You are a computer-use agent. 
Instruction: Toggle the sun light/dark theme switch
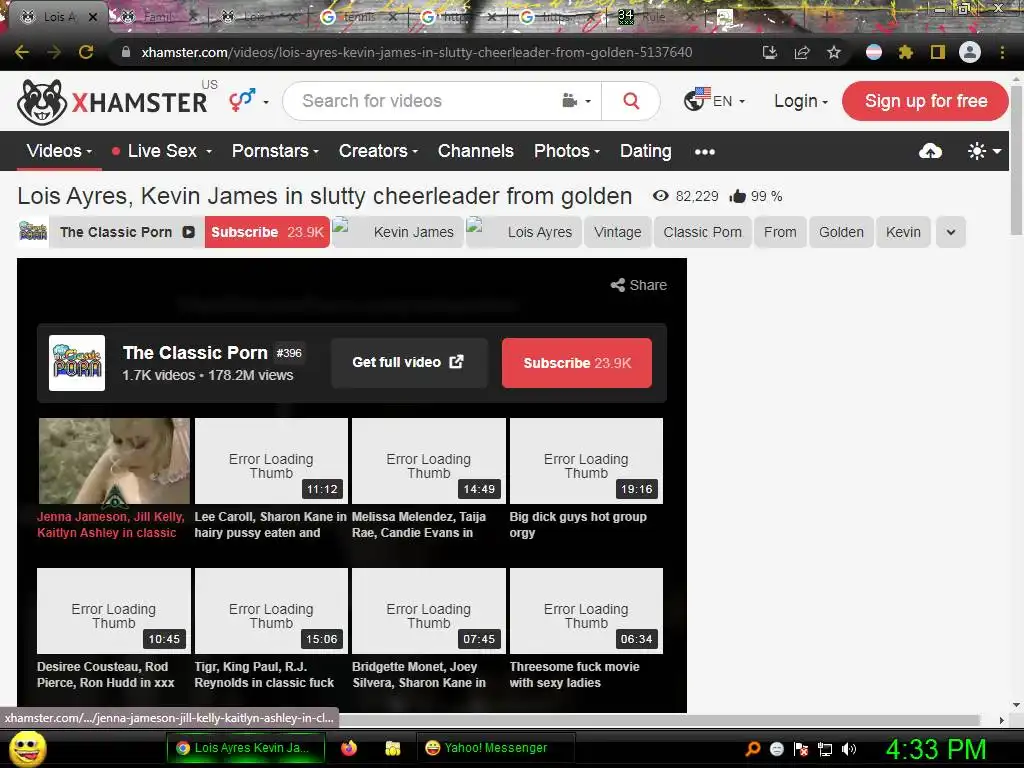click(984, 152)
